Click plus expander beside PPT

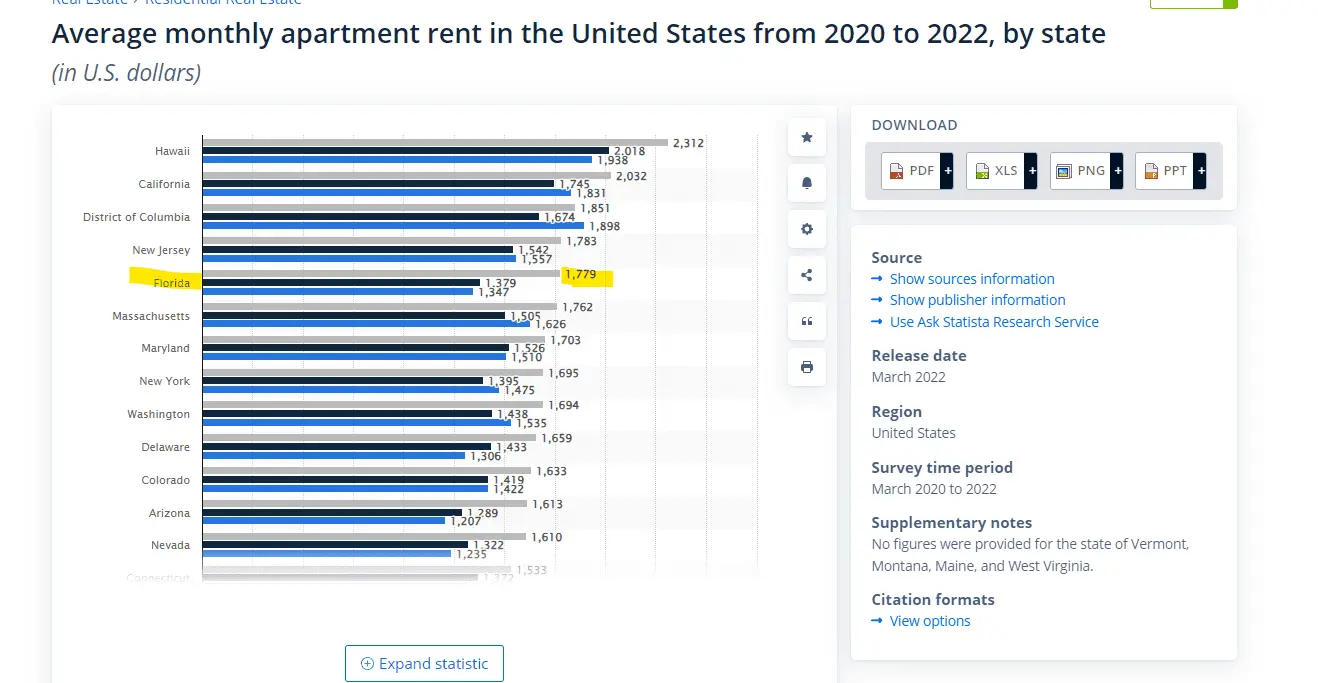coord(1200,171)
